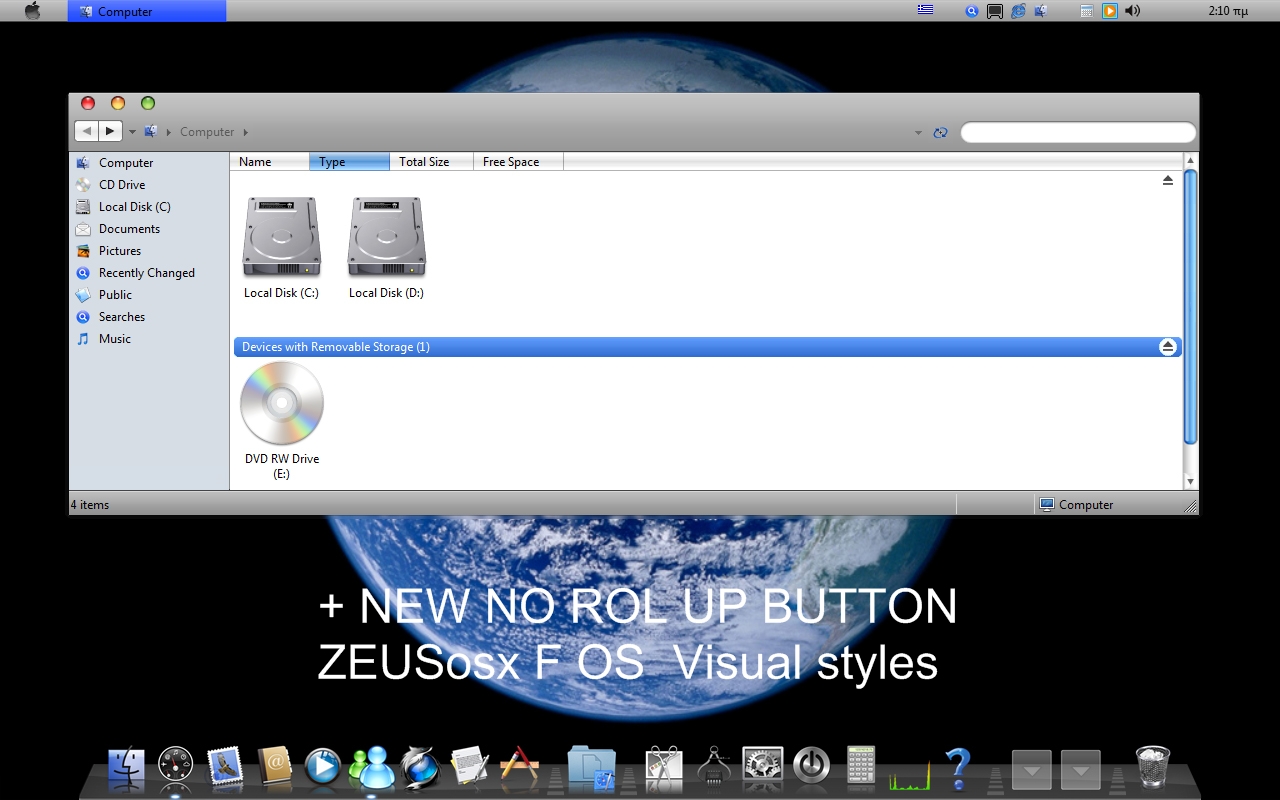1280x800 pixels.
Task: Click the Apple logo in the menu bar
Action: (32, 11)
